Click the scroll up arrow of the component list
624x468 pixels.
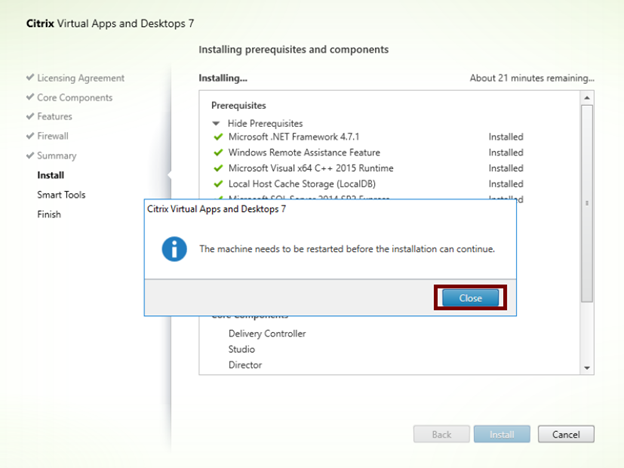[587, 98]
